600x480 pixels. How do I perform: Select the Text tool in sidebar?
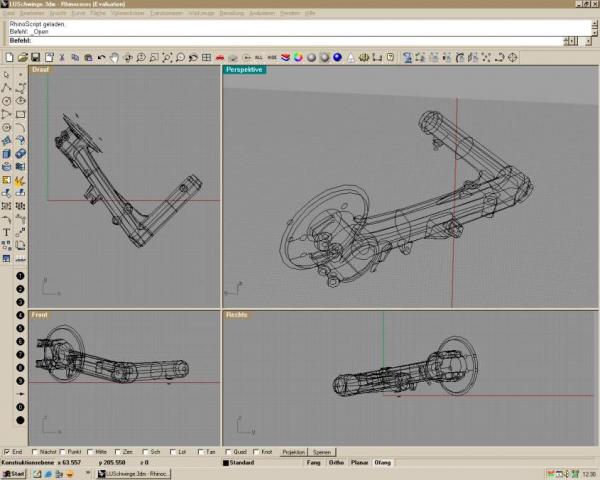7,232
